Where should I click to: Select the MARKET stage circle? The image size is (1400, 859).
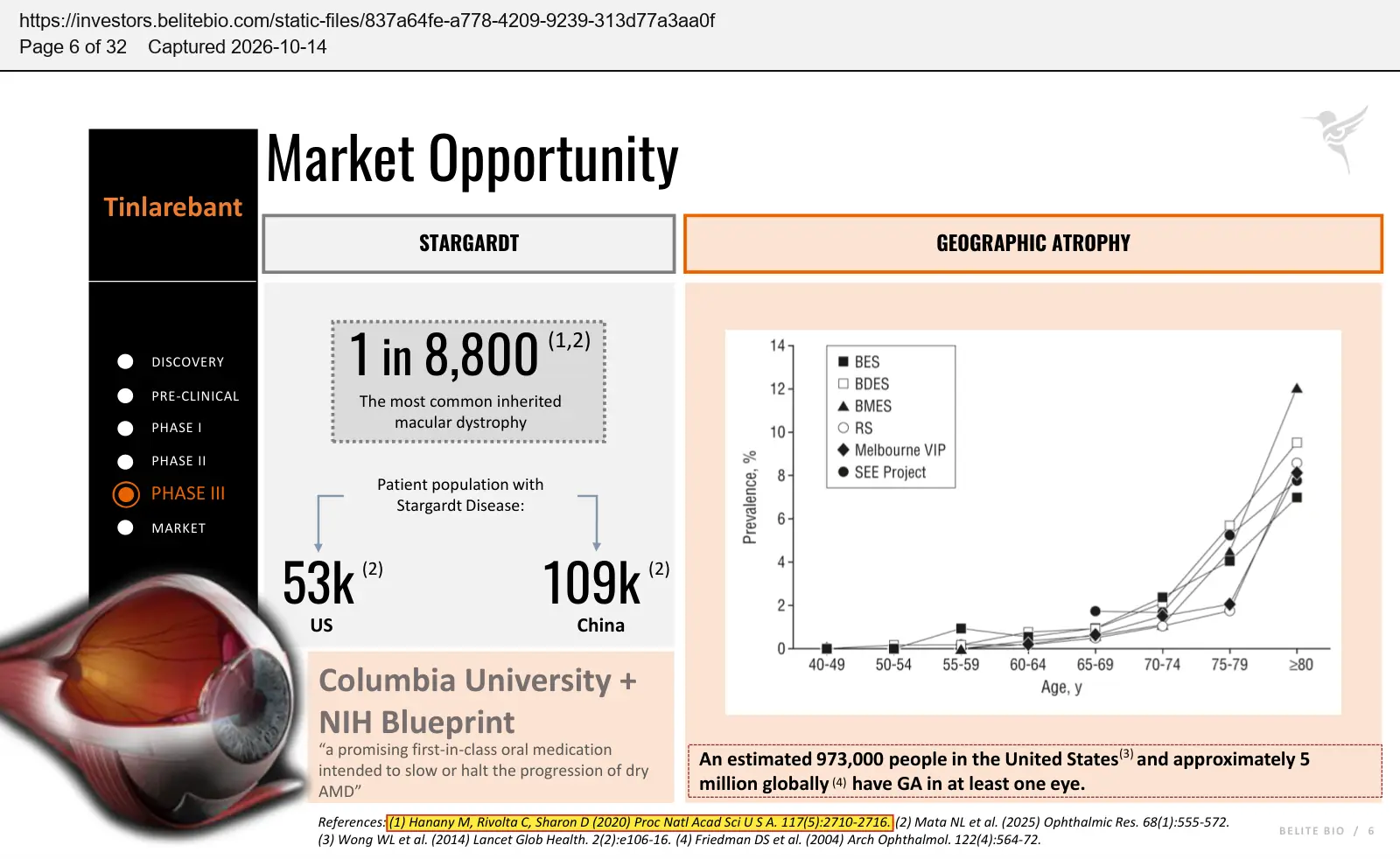click(125, 527)
